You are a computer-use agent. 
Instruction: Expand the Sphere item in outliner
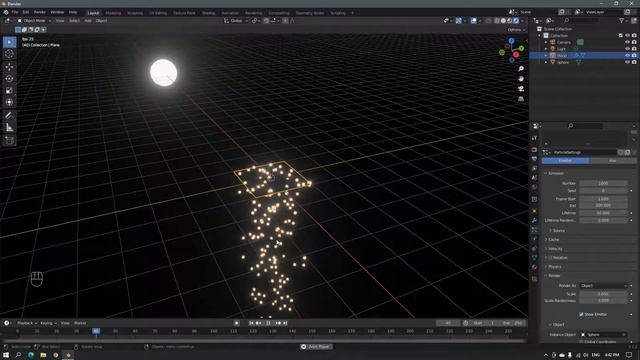click(546, 62)
